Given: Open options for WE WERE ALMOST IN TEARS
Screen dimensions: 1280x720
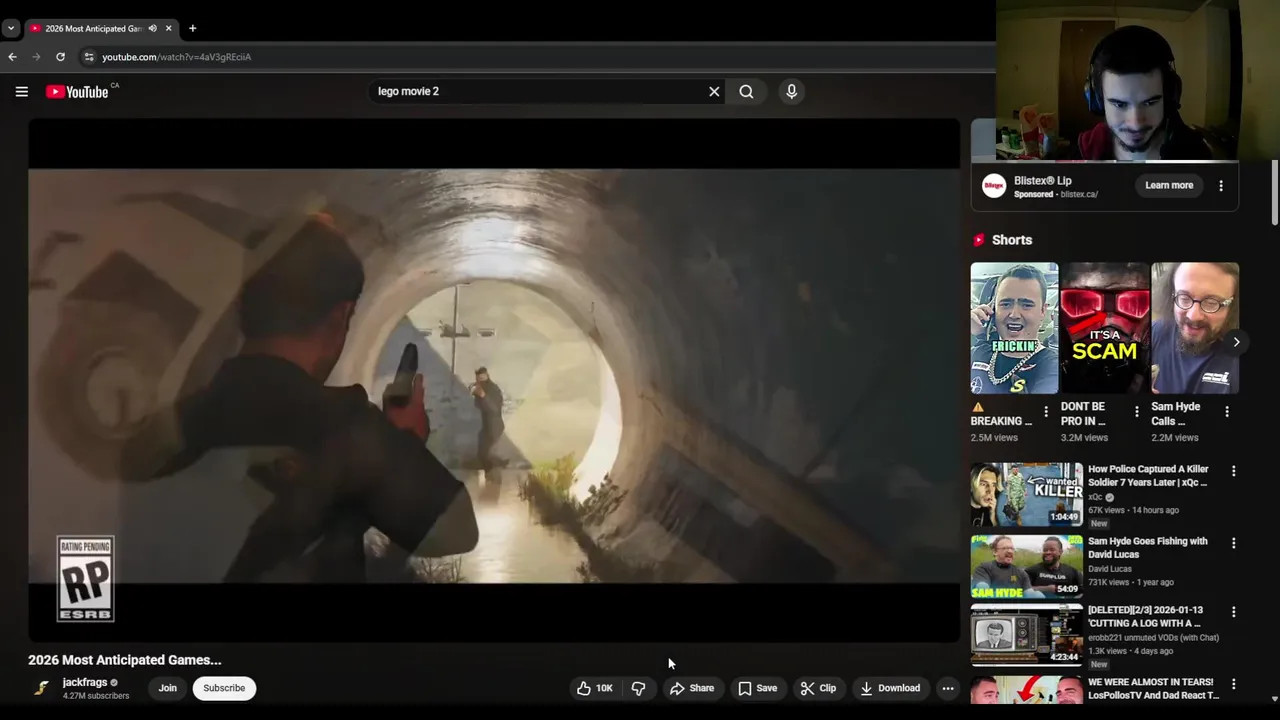Looking at the screenshot, I should [x=1233, y=684].
